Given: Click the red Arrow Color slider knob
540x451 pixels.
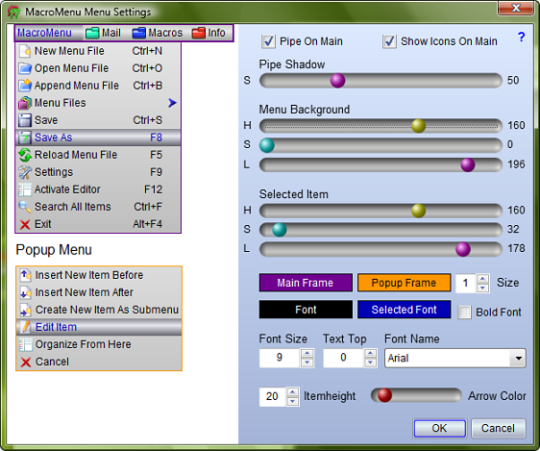Looking at the screenshot, I should 385,395.
